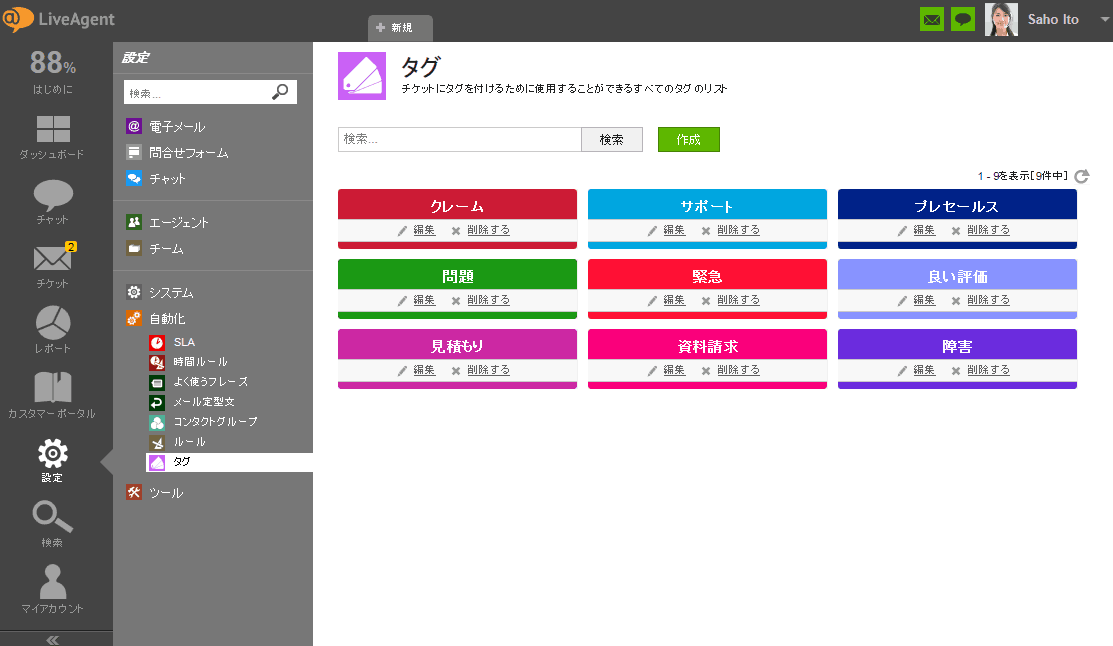Open the Tickets (チケット) envelope icon
Viewport: 1113px width, 646px height.
[x=53, y=258]
